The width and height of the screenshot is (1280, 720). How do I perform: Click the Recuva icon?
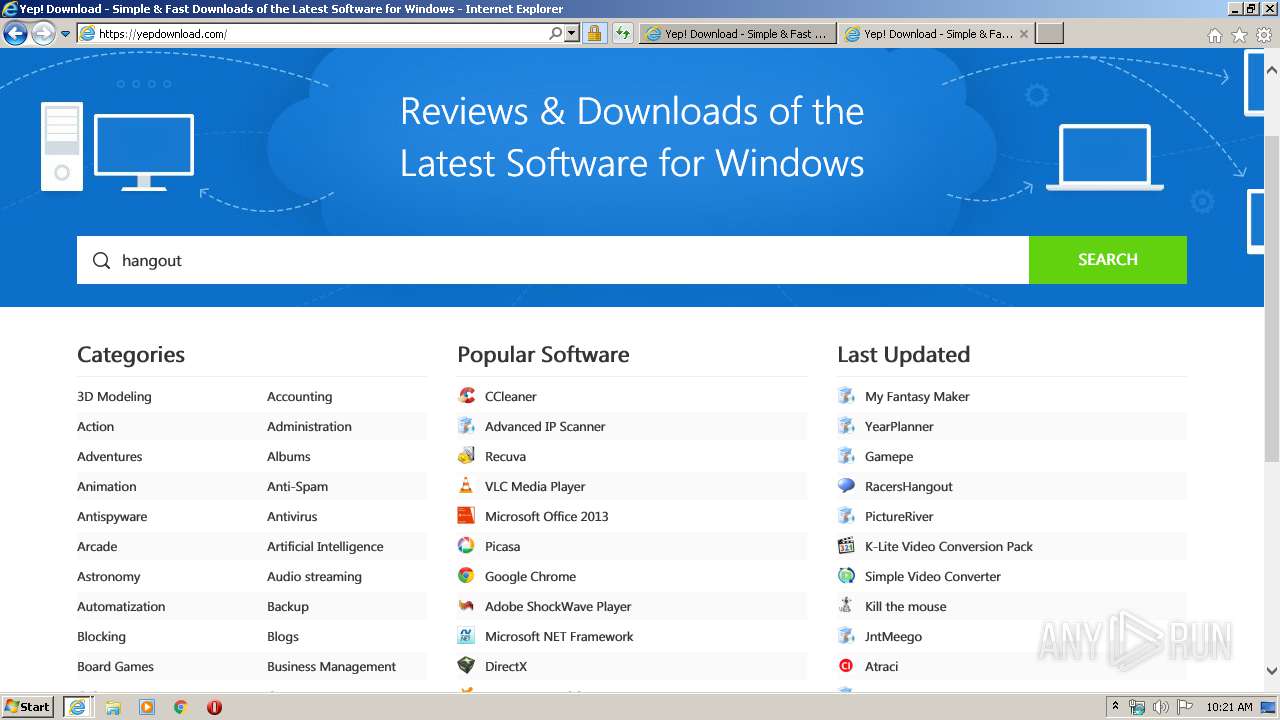click(466, 456)
